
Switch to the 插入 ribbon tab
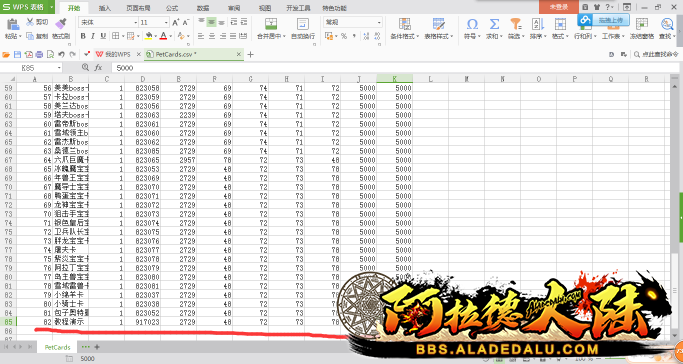[x=105, y=8]
